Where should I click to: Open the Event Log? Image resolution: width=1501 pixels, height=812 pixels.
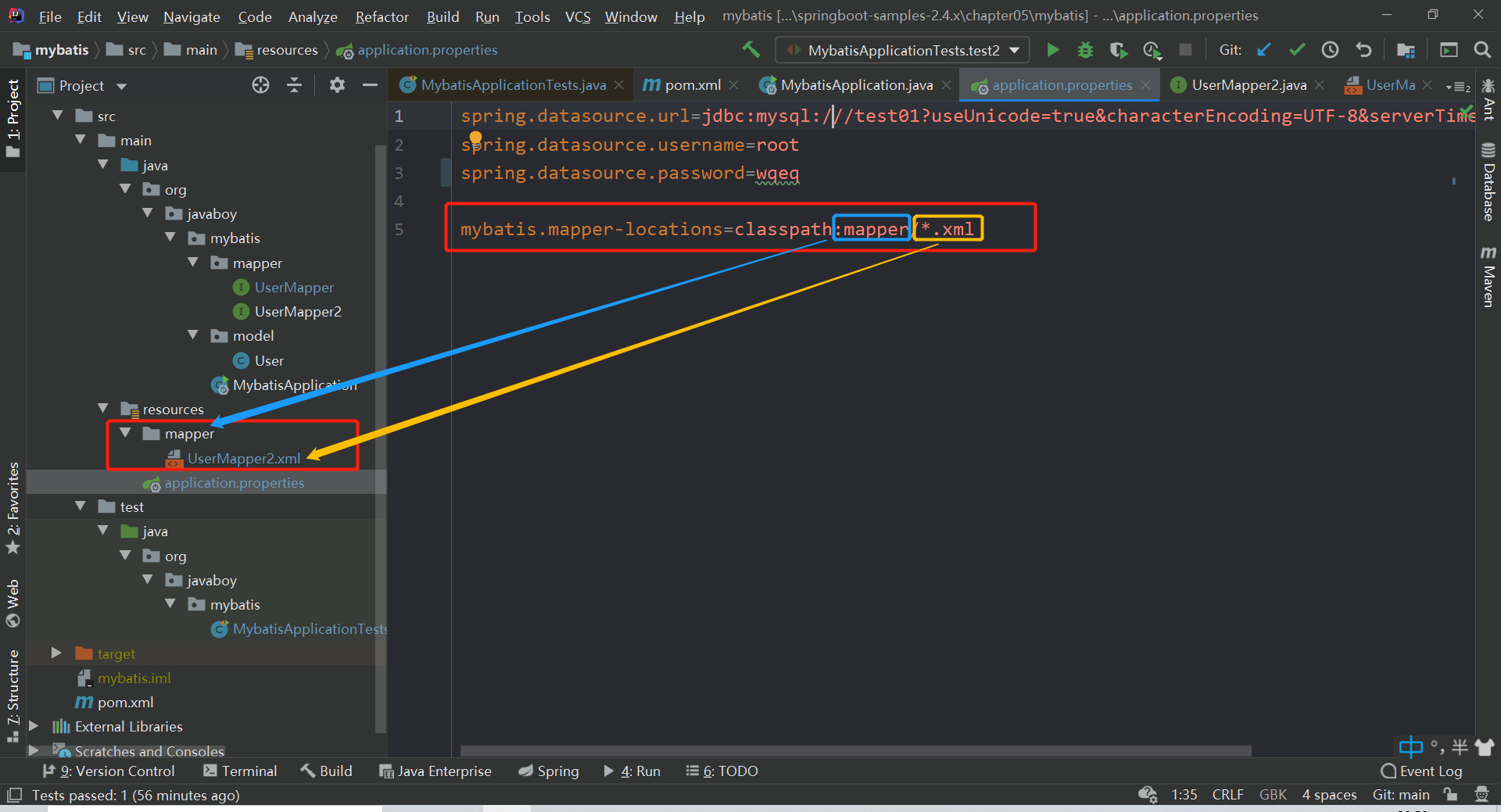[x=1421, y=771]
